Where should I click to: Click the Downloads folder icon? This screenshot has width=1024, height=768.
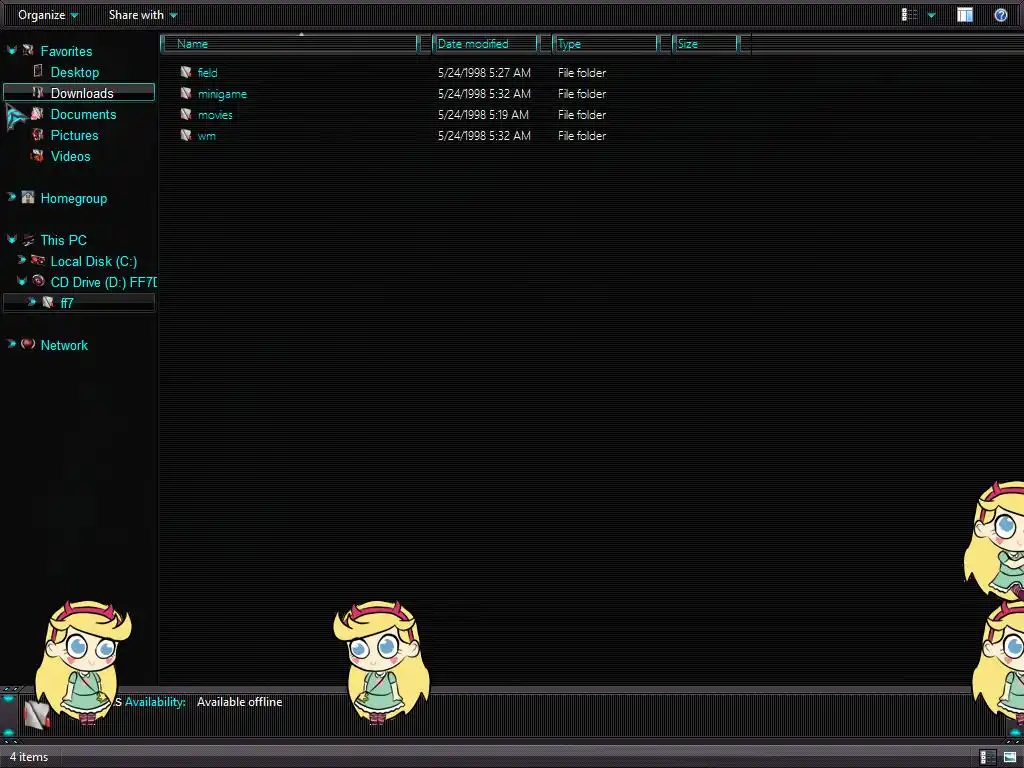tap(38, 92)
